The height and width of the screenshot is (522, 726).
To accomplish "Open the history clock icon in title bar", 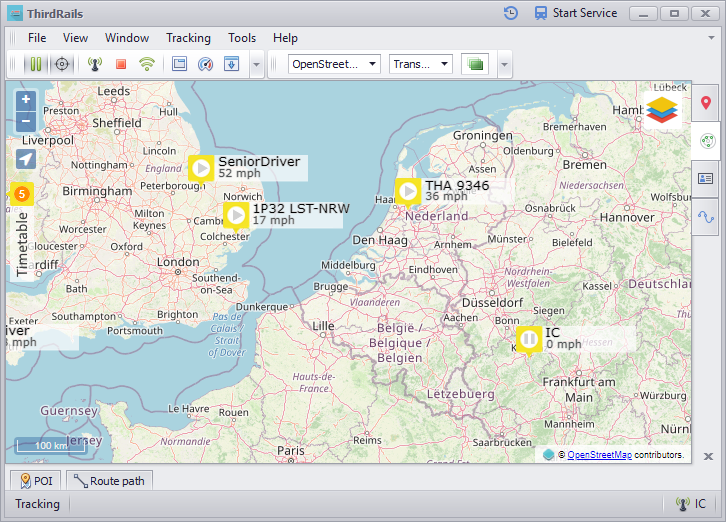I will click(511, 13).
